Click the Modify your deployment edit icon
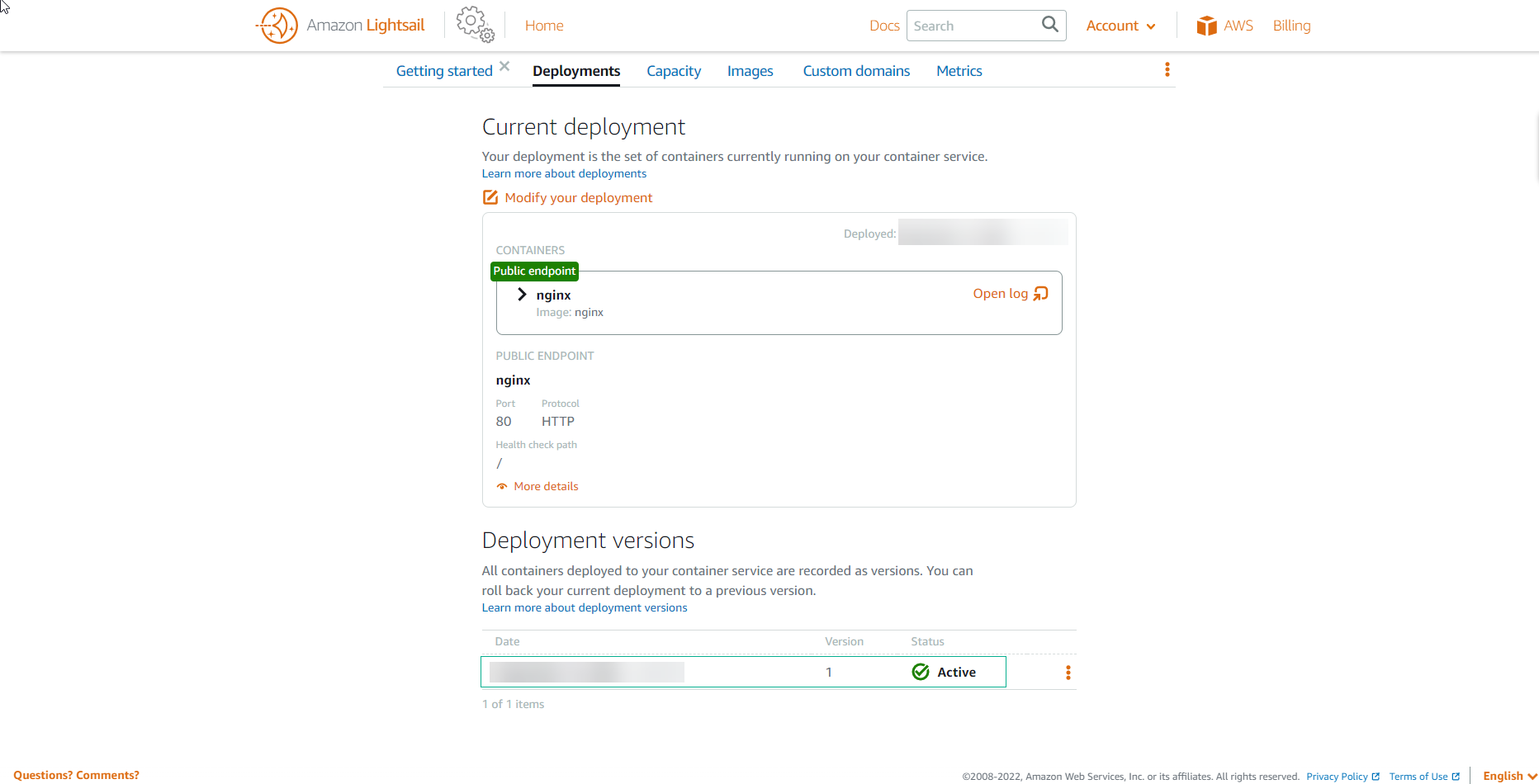1539x784 pixels. click(490, 197)
